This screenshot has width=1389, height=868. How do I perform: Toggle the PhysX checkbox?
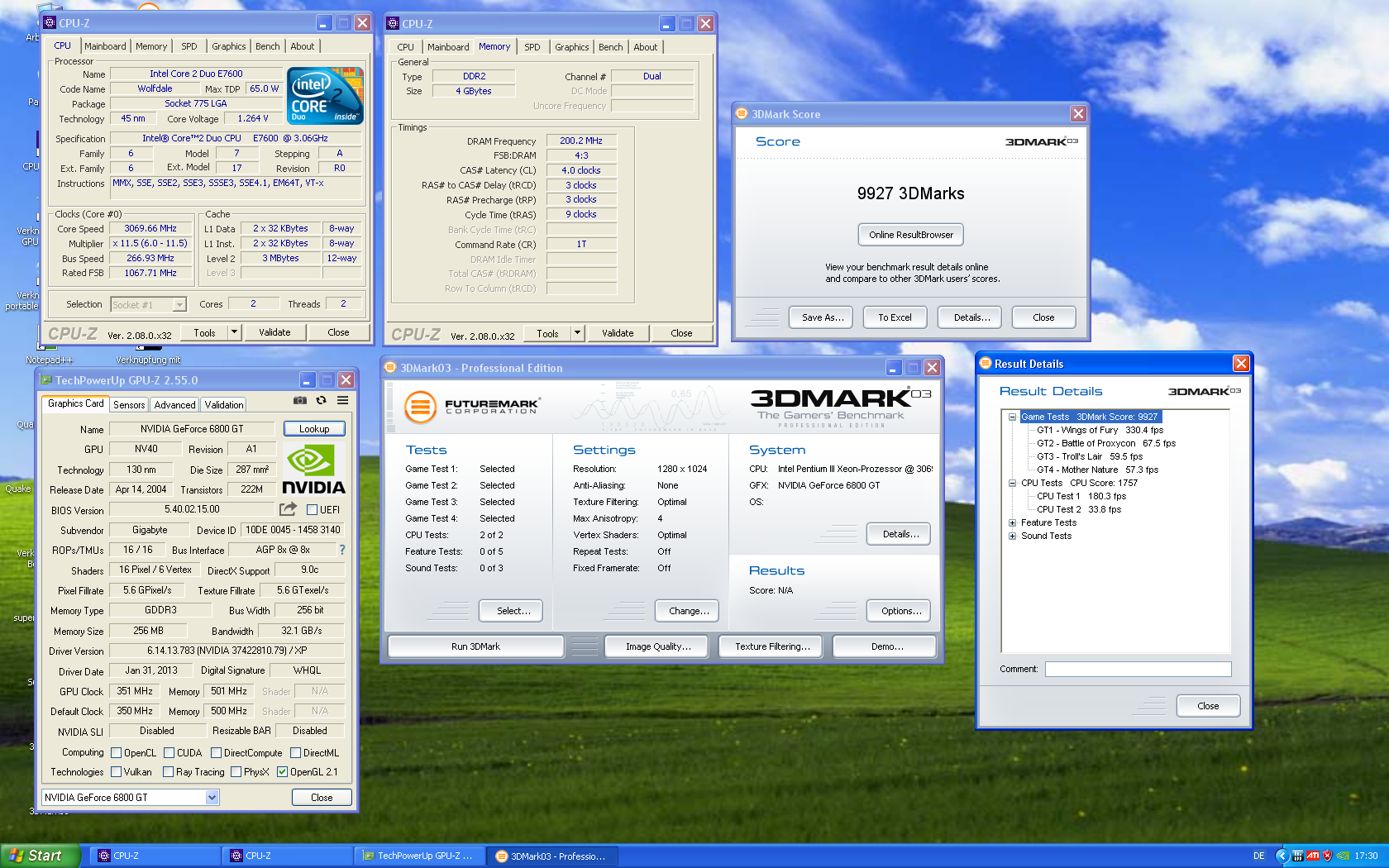pyautogui.click(x=236, y=772)
